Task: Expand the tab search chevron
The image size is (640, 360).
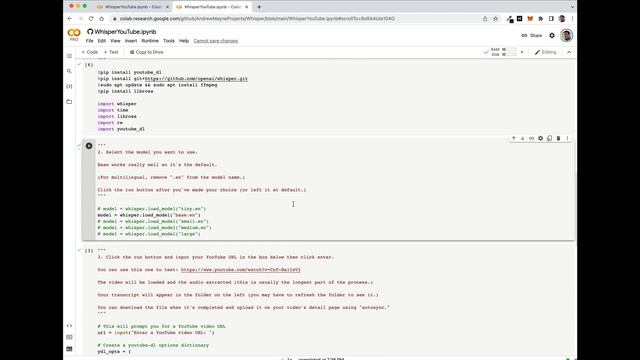Action: point(572,7)
